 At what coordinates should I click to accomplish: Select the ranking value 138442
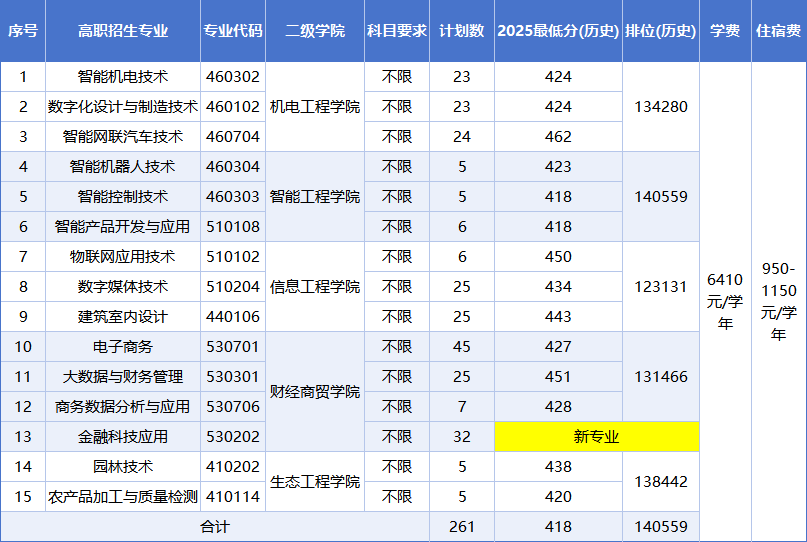pos(661,482)
